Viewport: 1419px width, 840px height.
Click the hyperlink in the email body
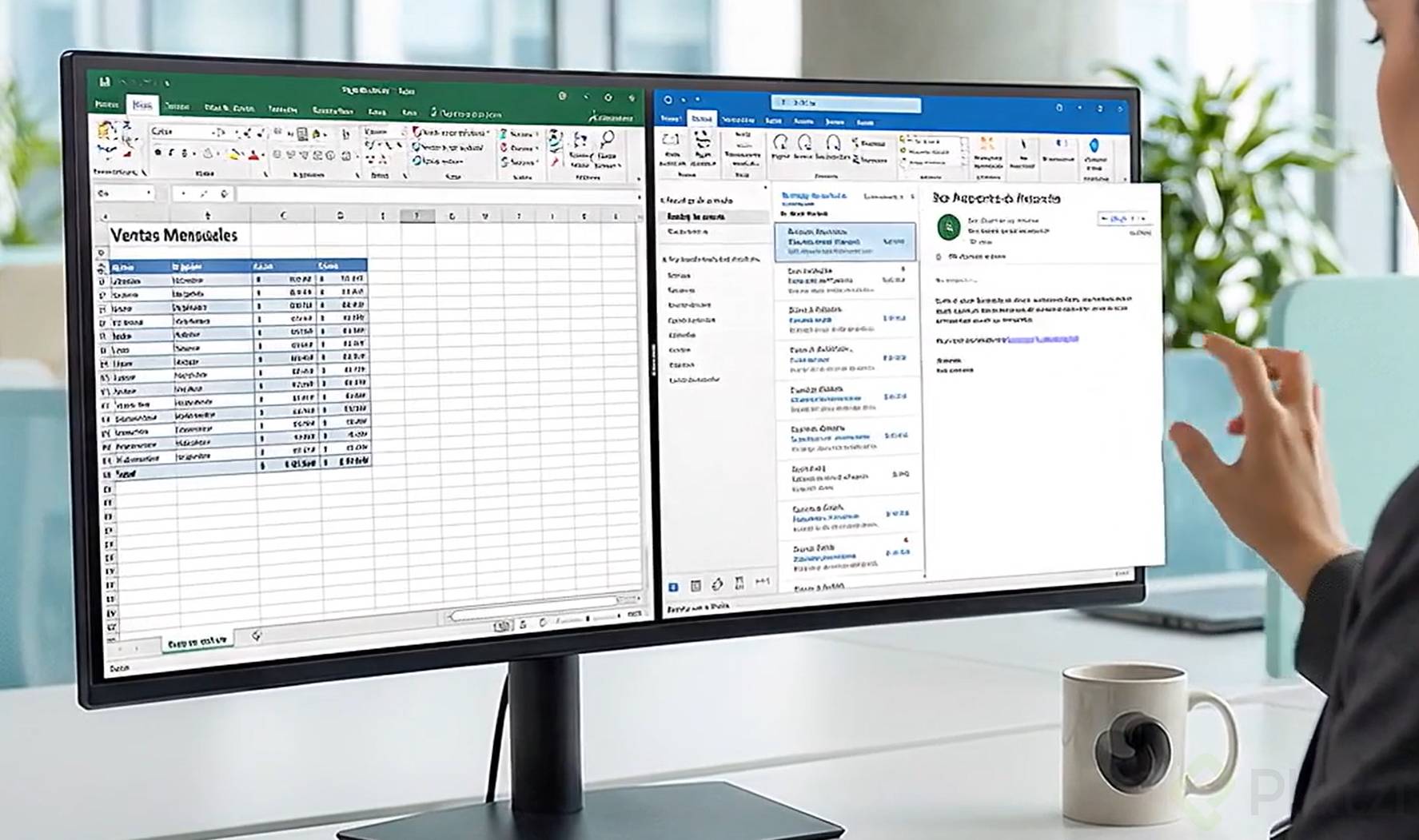(1042, 340)
